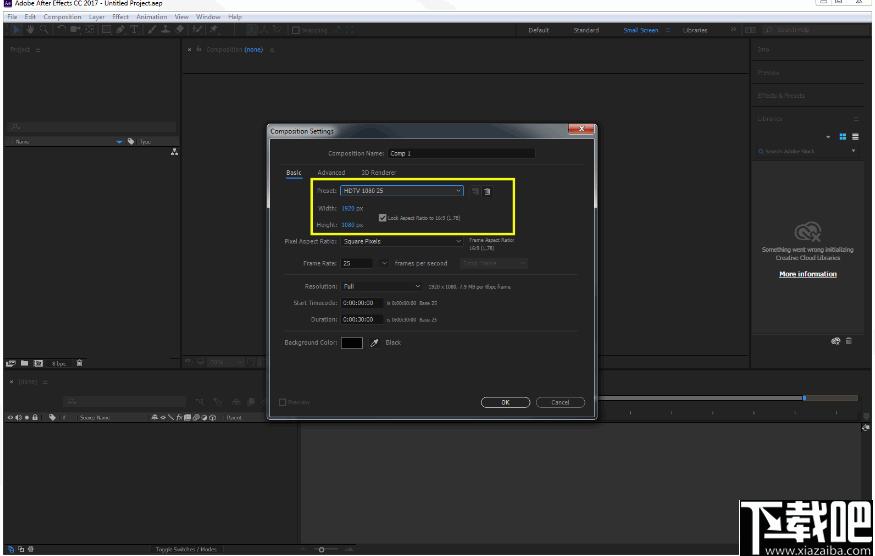875x556 pixels.
Task: Select the Hand tool
Action: tap(30, 30)
